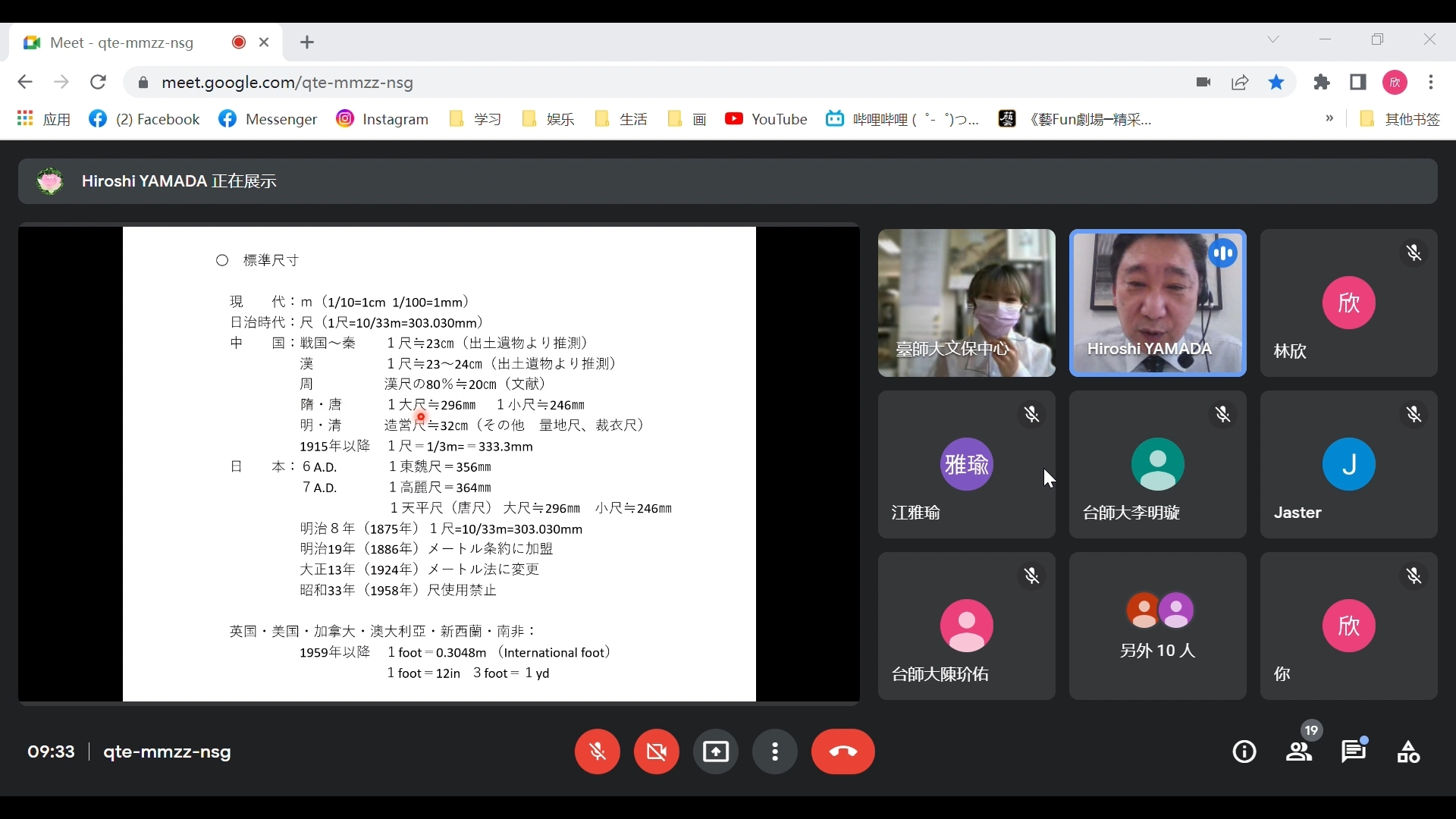
Task: Turn on camera with the video button
Action: coord(657,752)
